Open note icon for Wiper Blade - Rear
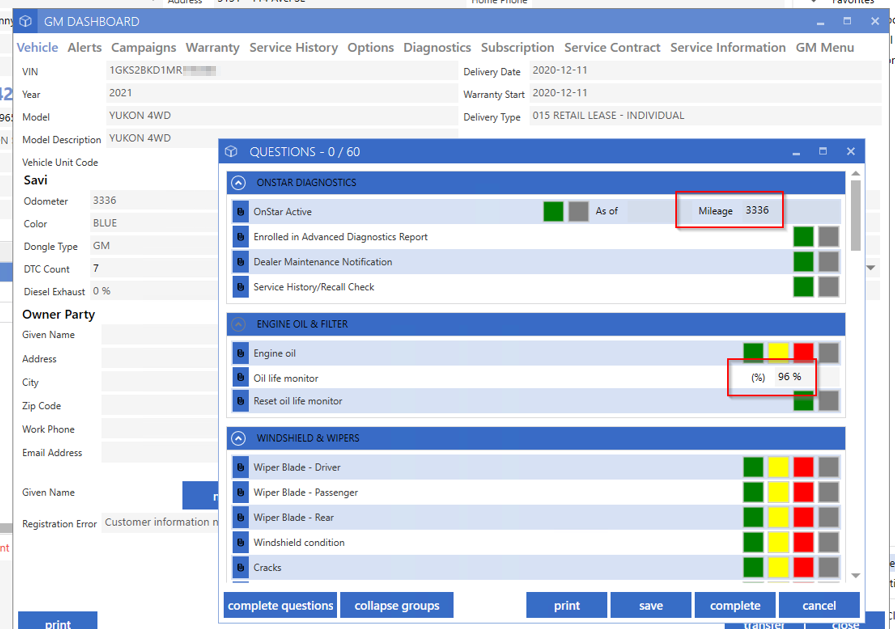Image resolution: width=895 pixels, height=629 pixels. tap(240, 517)
